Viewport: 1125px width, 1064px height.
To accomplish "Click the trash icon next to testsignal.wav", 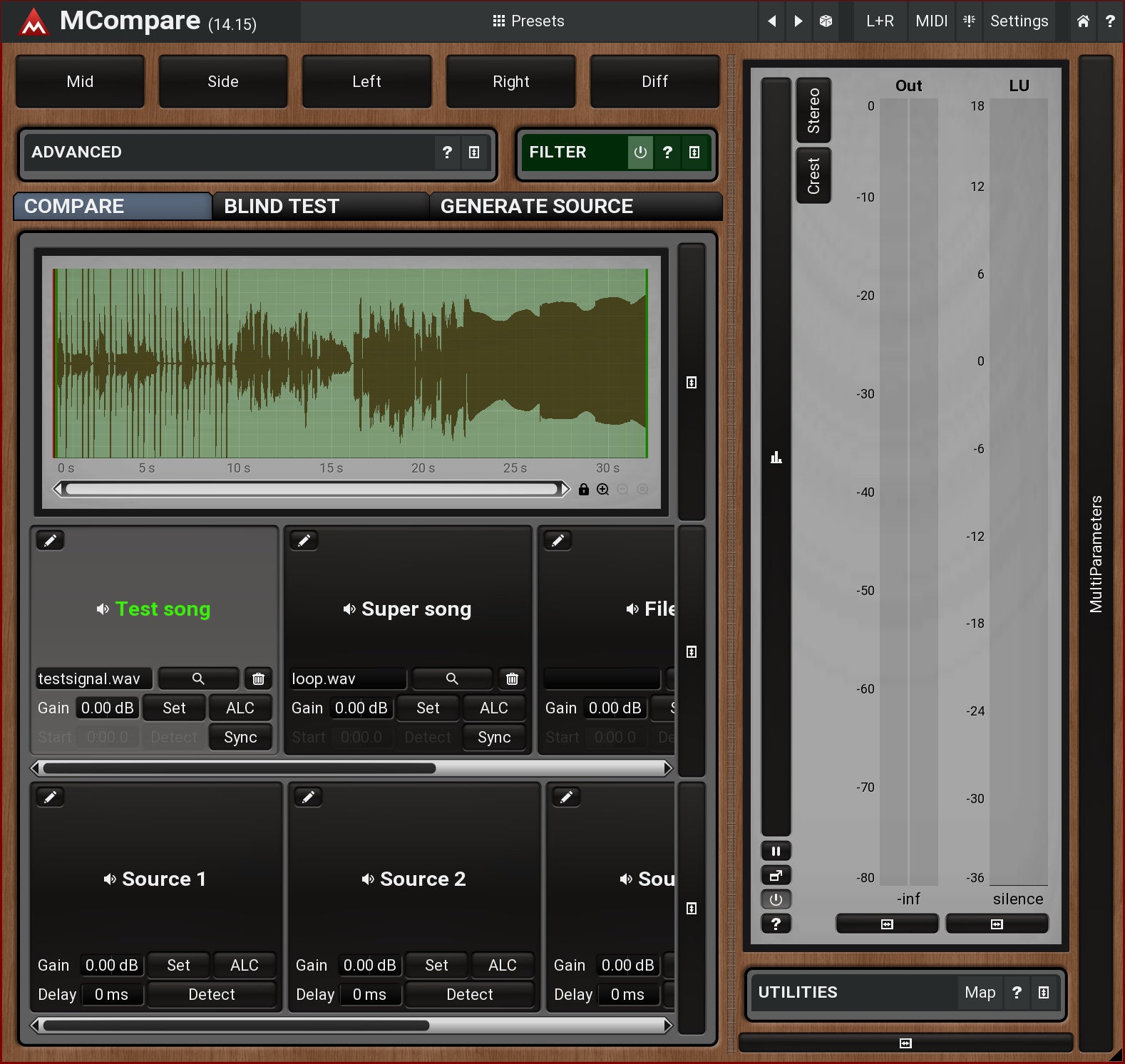I will tap(258, 678).
